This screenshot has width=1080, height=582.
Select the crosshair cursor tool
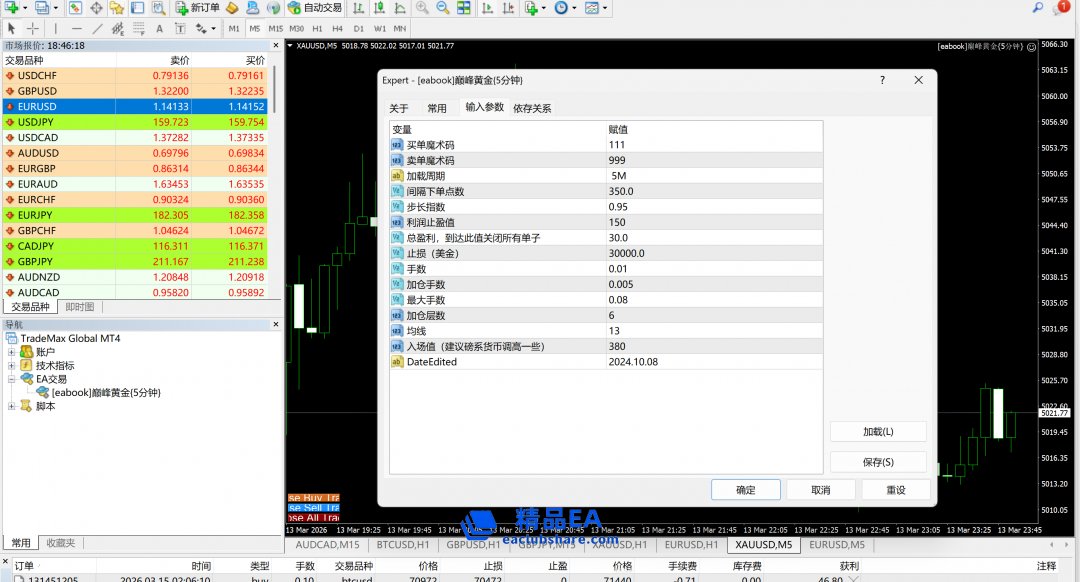(x=33, y=28)
